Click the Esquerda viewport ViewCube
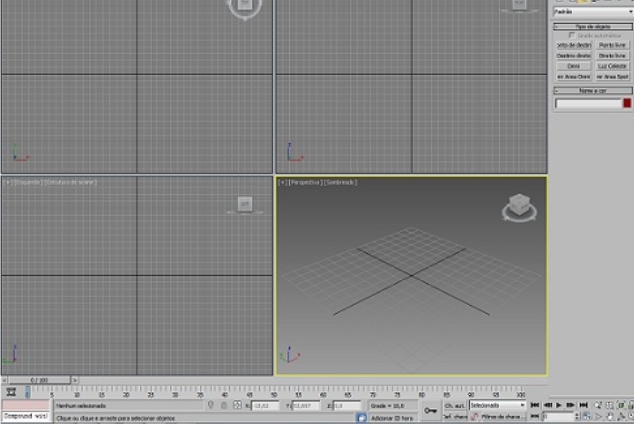634x426 pixels. click(x=245, y=205)
